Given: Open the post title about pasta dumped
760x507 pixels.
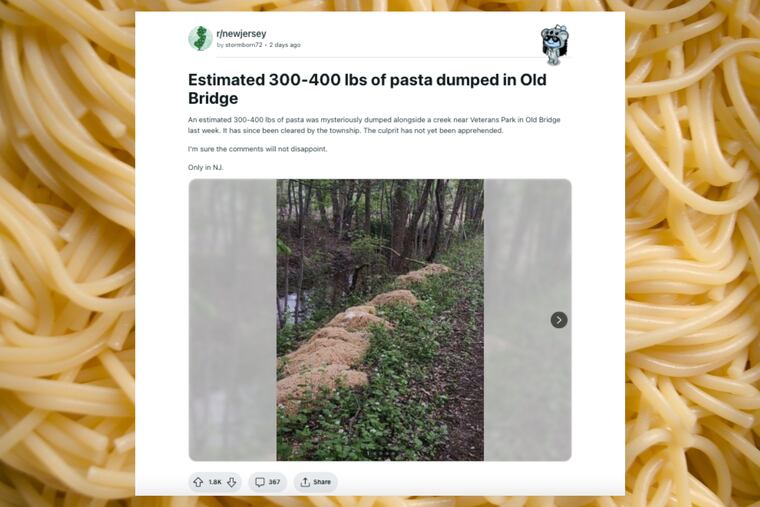Looking at the screenshot, I should click(x=367, y=89).
